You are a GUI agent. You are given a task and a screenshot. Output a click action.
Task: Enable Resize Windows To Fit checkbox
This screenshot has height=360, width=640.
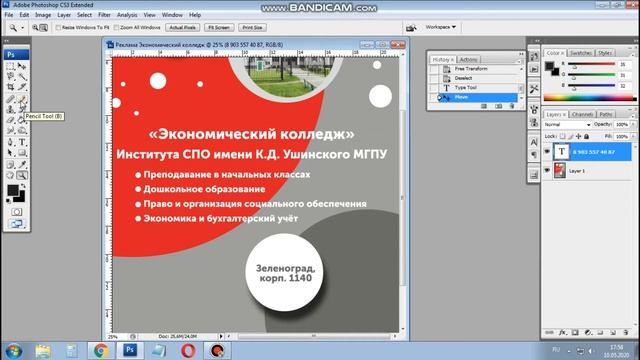(x=58, y=27)
